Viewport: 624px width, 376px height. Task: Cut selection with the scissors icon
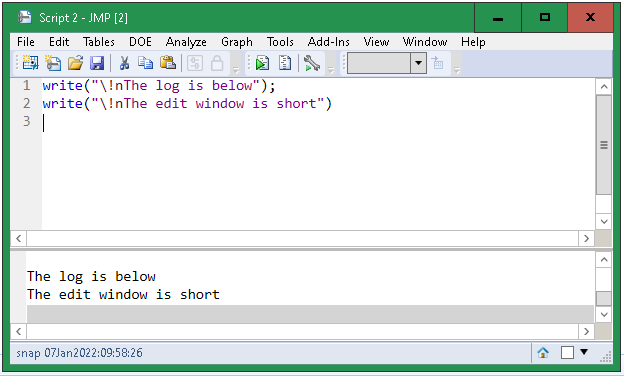tap(124, 63)
